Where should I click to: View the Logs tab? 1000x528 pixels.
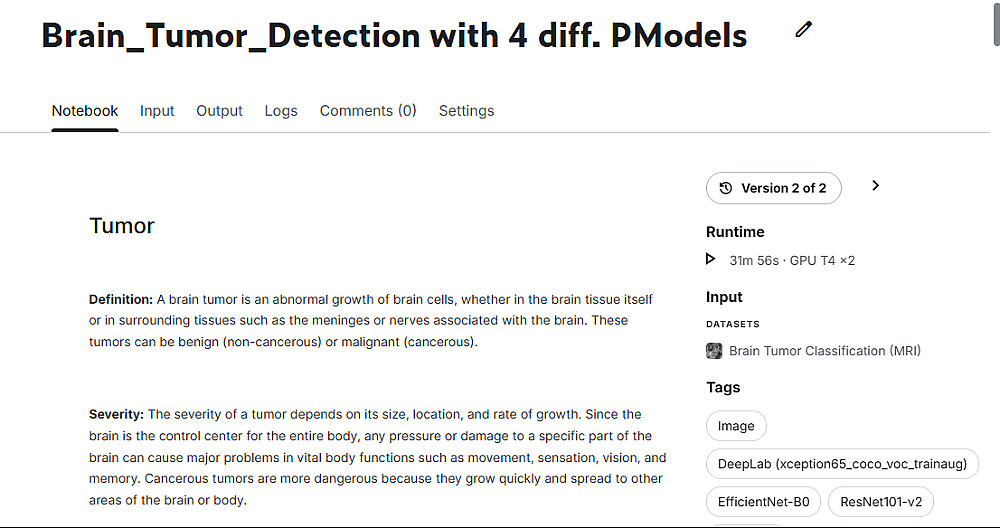pos(281,111)
